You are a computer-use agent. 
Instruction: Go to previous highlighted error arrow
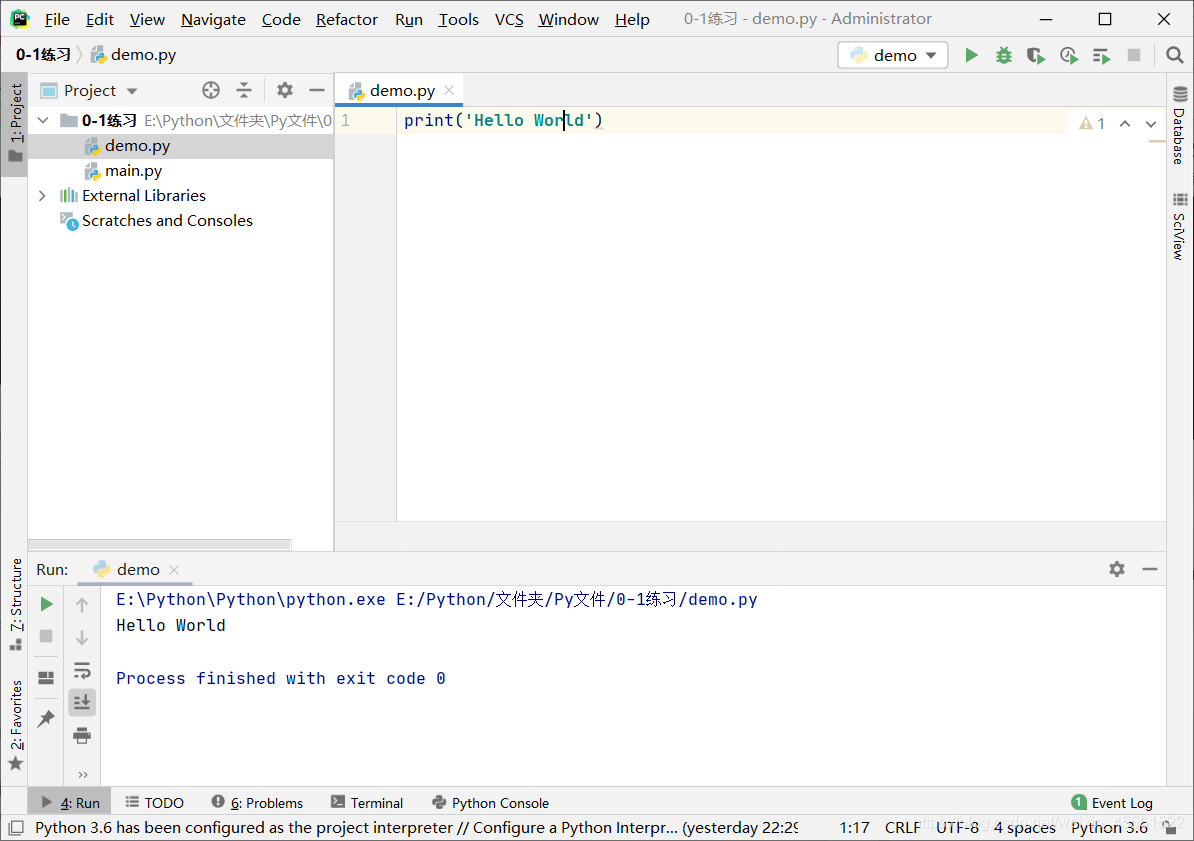pos(1125,123)
